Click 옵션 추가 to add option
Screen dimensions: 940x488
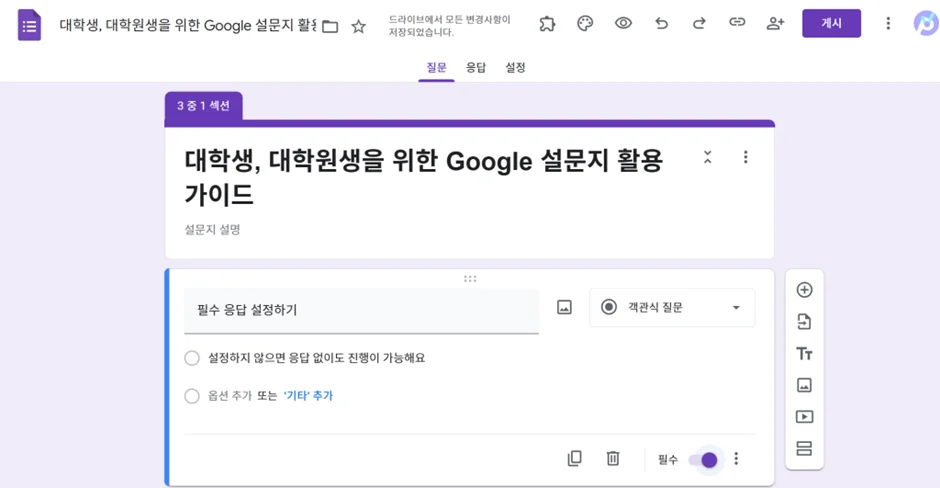coord(230,396)
